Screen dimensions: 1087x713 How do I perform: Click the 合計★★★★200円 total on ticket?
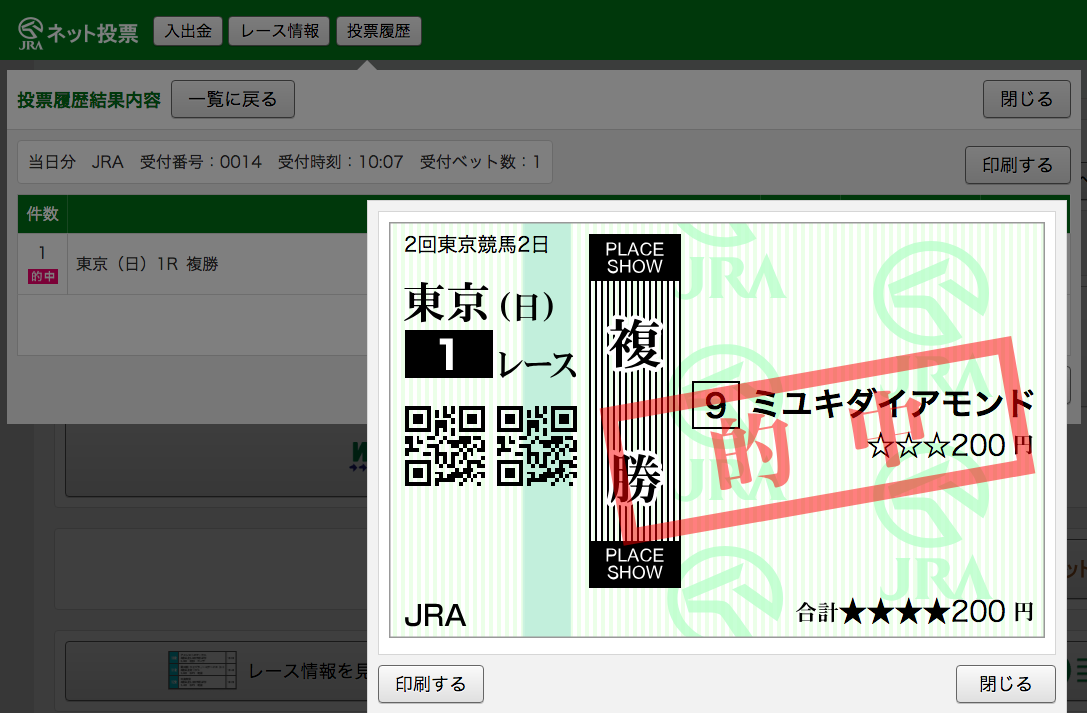click(914, 613)
